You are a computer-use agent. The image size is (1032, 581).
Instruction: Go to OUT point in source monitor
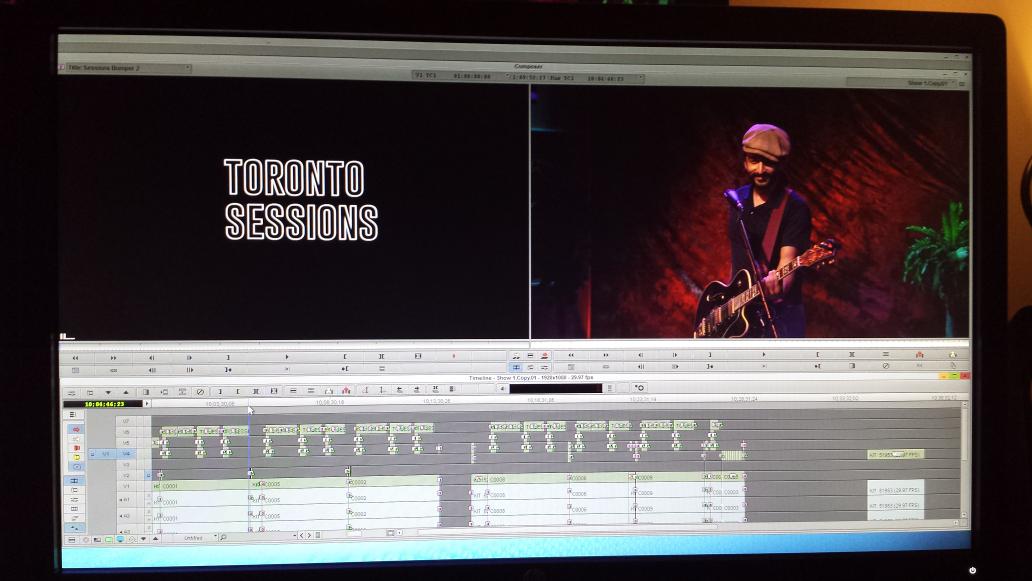(x=228, y=370)
